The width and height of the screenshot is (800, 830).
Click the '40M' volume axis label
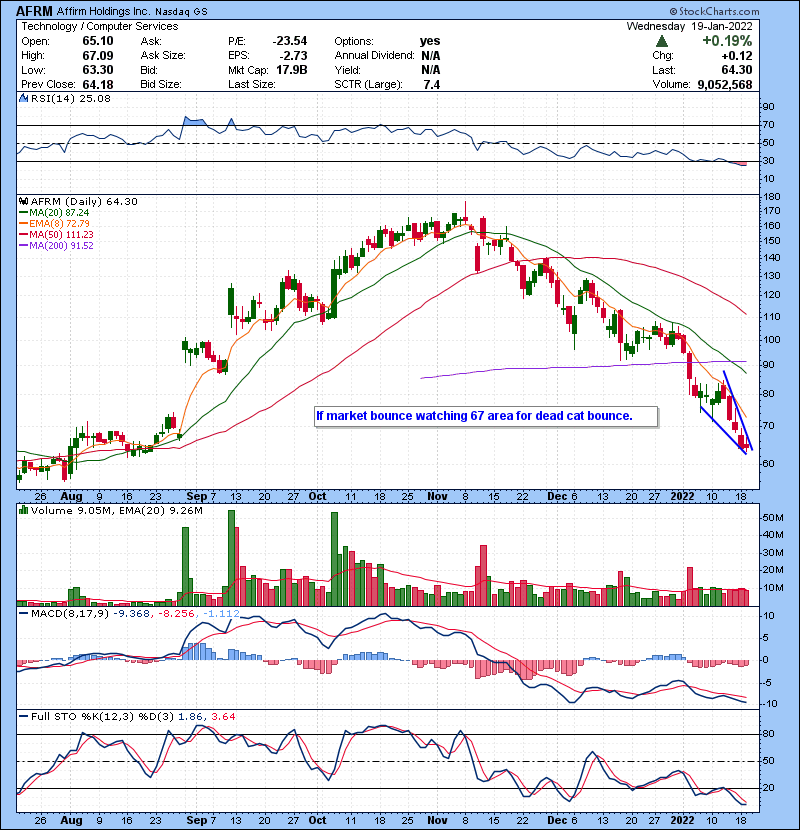[x=773, y=535]
